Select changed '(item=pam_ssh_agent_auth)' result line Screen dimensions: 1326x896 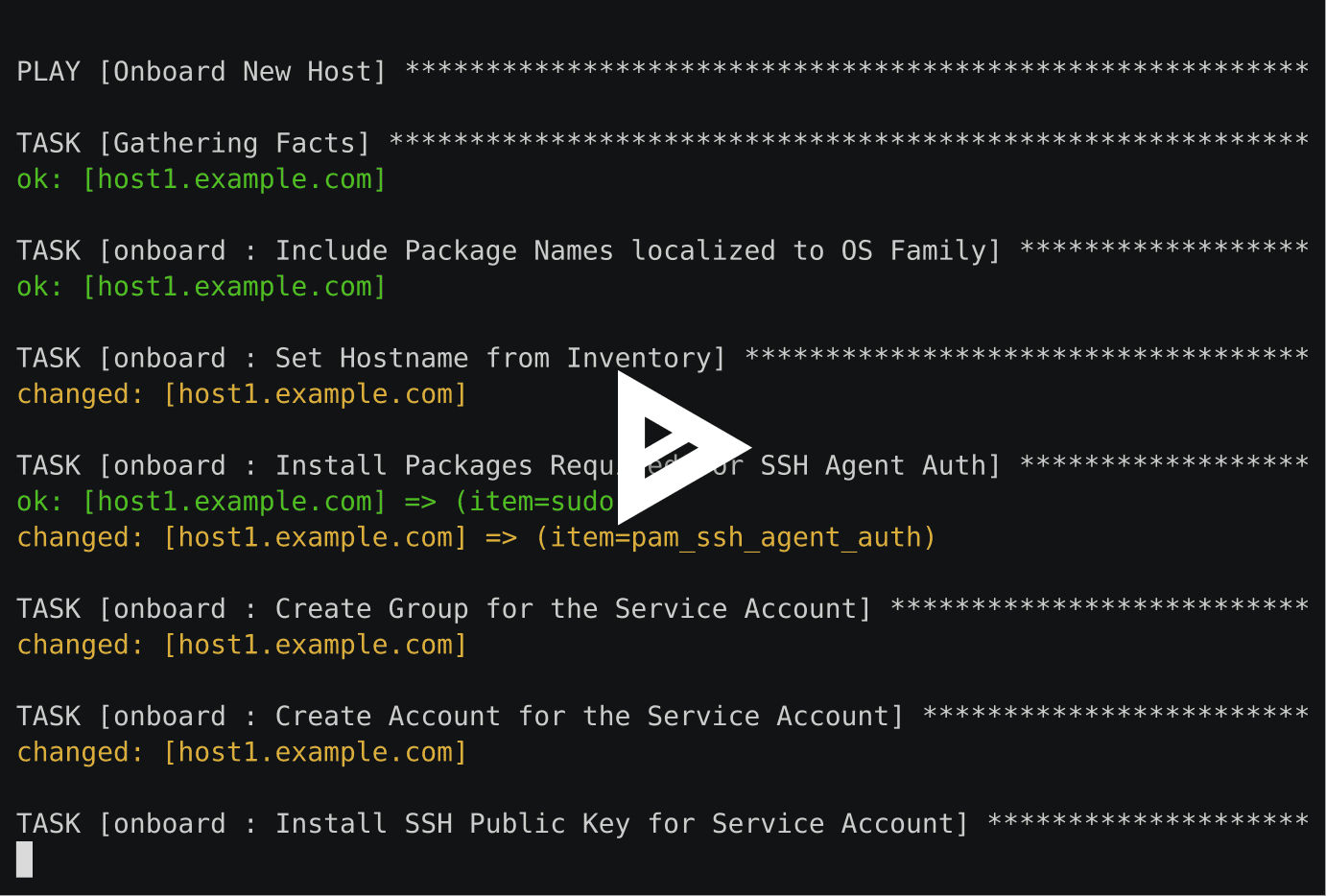[476, 537]
